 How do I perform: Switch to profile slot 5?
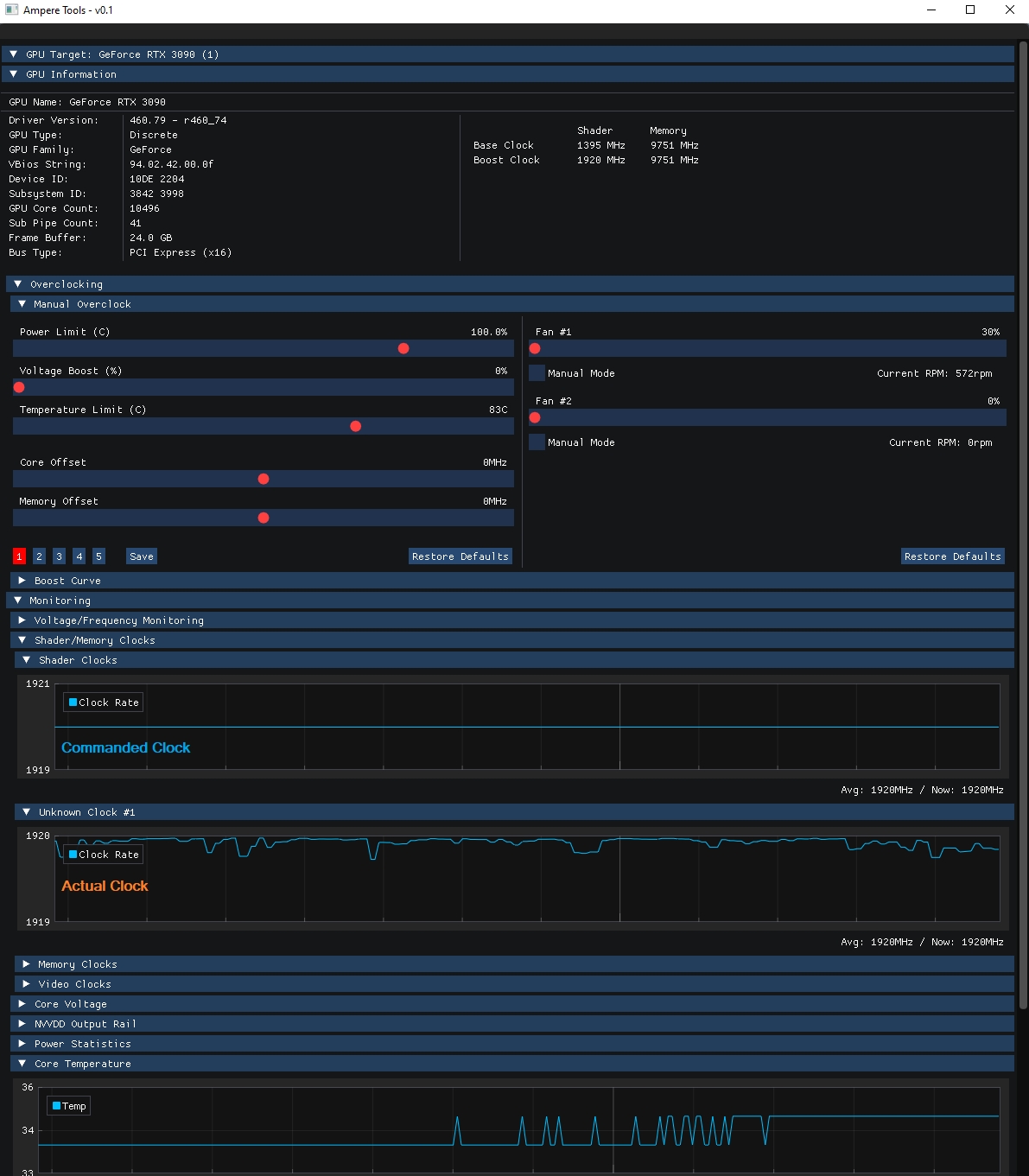point(98,556)
